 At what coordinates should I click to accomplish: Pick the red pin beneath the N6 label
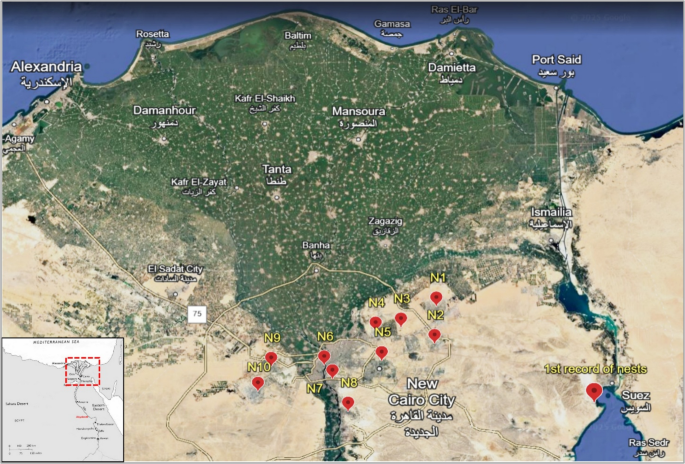coord(324,357)
